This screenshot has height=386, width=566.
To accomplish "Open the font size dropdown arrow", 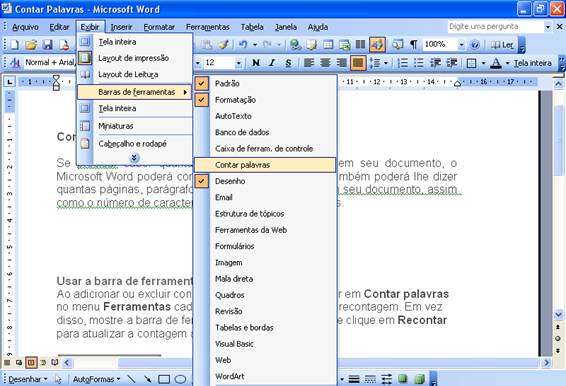I will [238, 63].
